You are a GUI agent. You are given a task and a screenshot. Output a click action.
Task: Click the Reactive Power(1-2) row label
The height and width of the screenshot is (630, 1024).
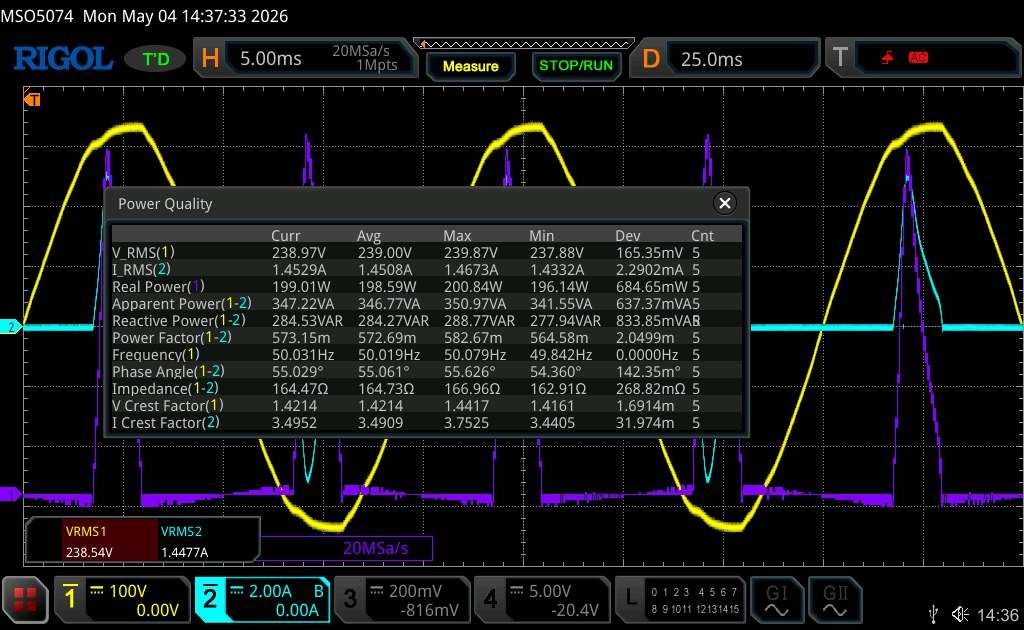(x=179, y=320)
